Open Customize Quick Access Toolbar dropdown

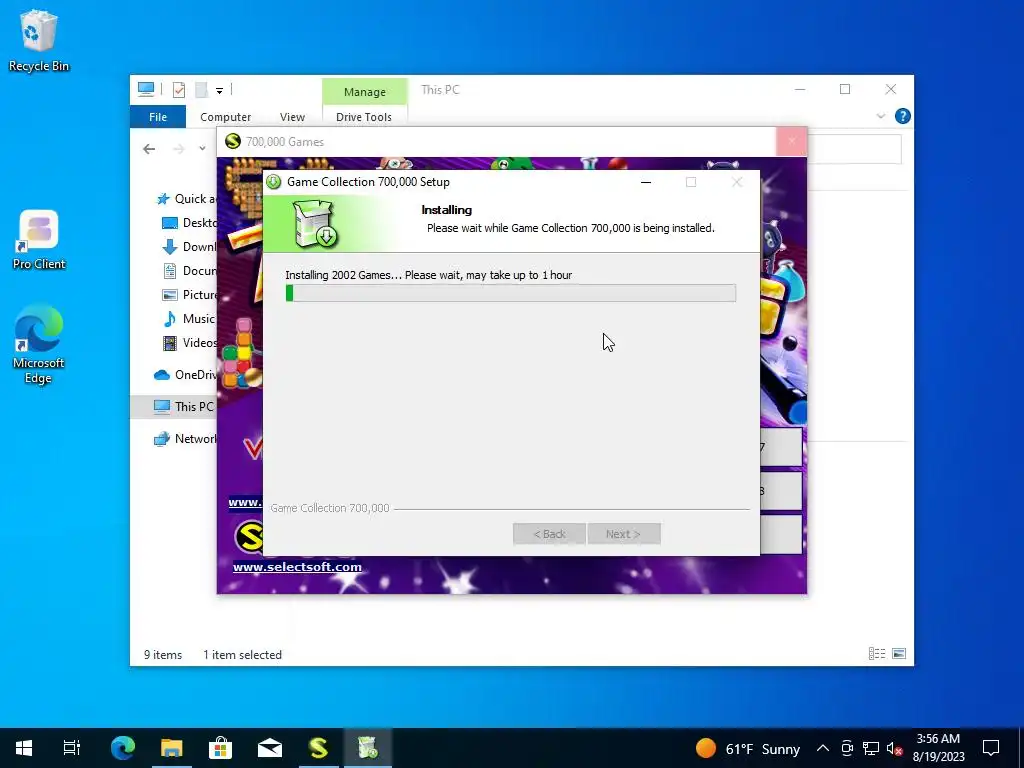click(x=219, y=91)
